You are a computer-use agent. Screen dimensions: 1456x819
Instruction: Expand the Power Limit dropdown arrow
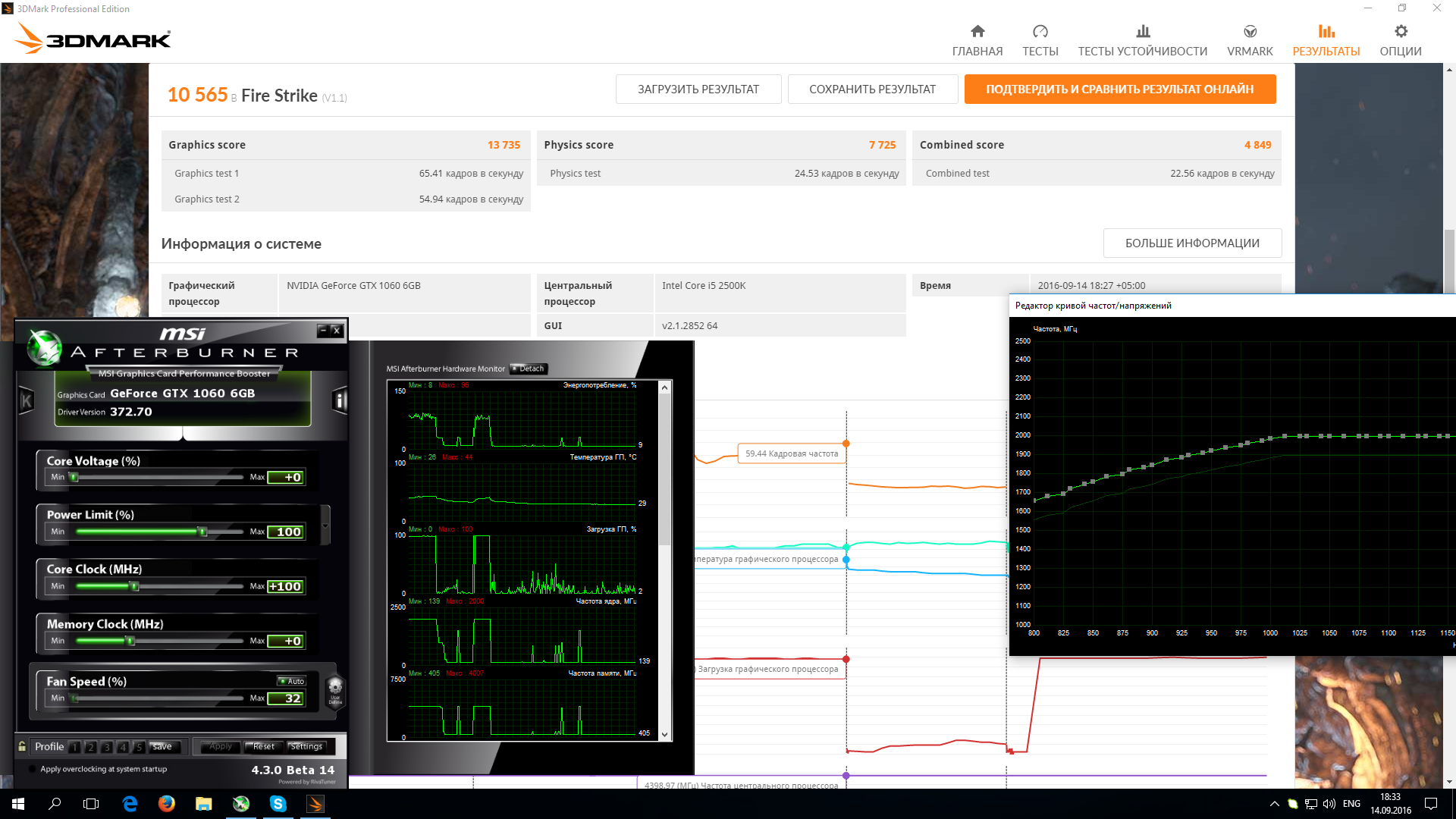[325, 525]
